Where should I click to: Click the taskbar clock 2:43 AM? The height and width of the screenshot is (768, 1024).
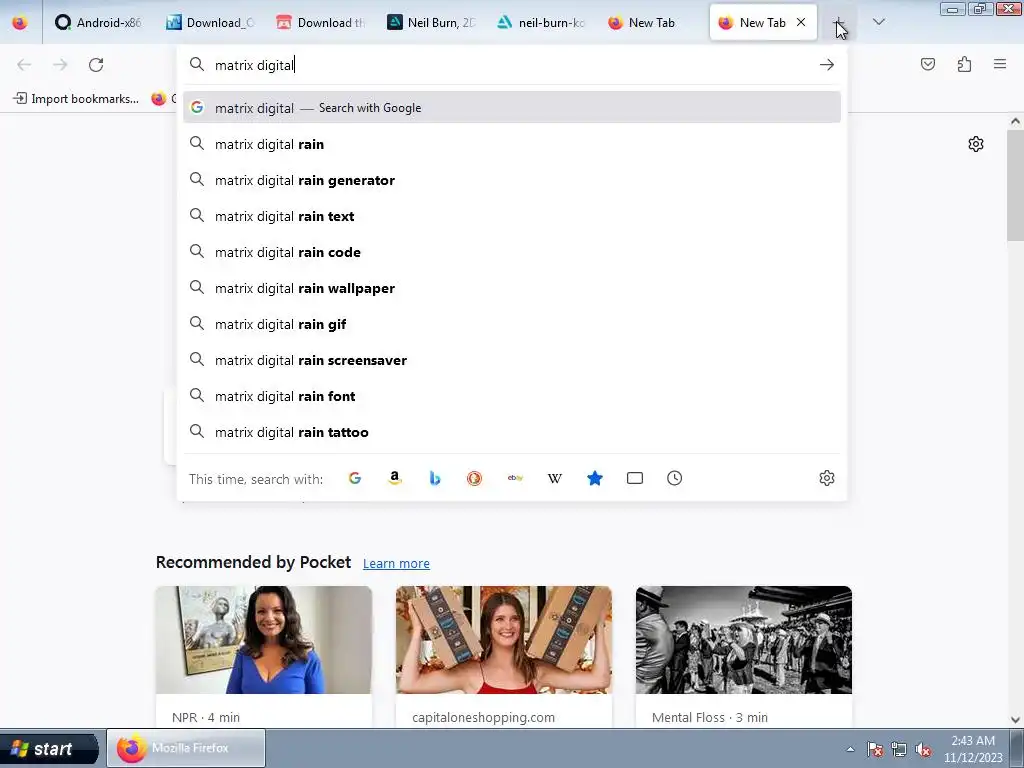coord(973,749)
